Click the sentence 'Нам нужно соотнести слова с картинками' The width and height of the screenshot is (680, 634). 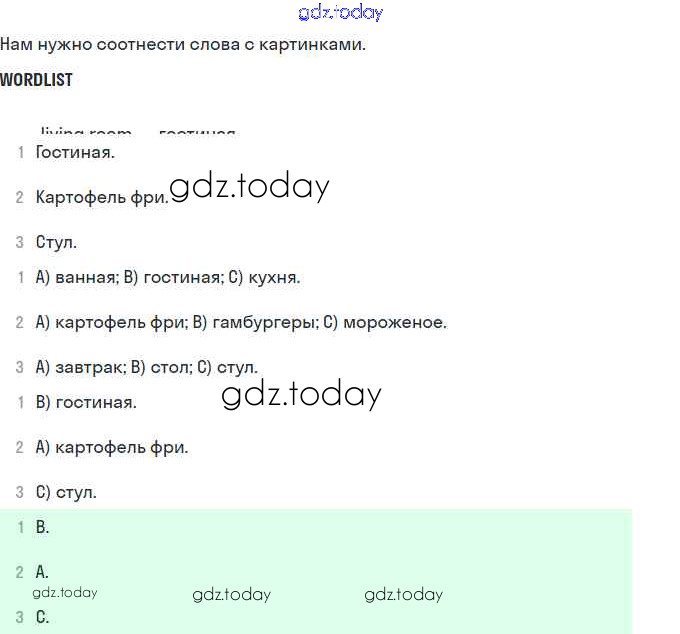[182, 45]
